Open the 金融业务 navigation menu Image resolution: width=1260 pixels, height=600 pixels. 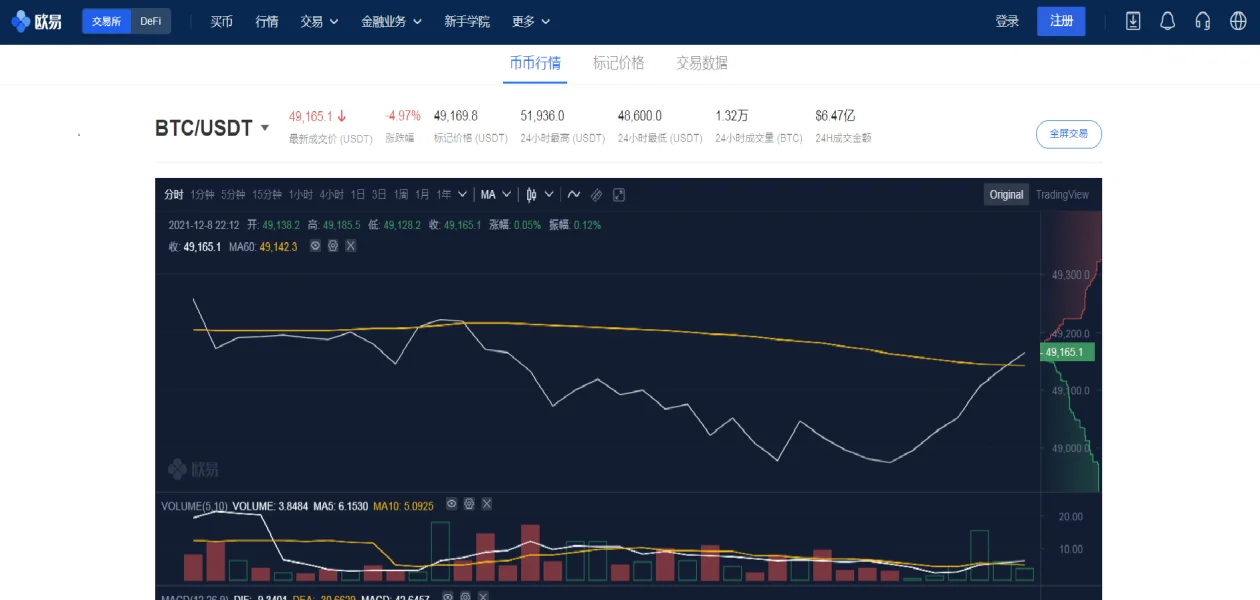pyautogui.click(x=391, y=21)
